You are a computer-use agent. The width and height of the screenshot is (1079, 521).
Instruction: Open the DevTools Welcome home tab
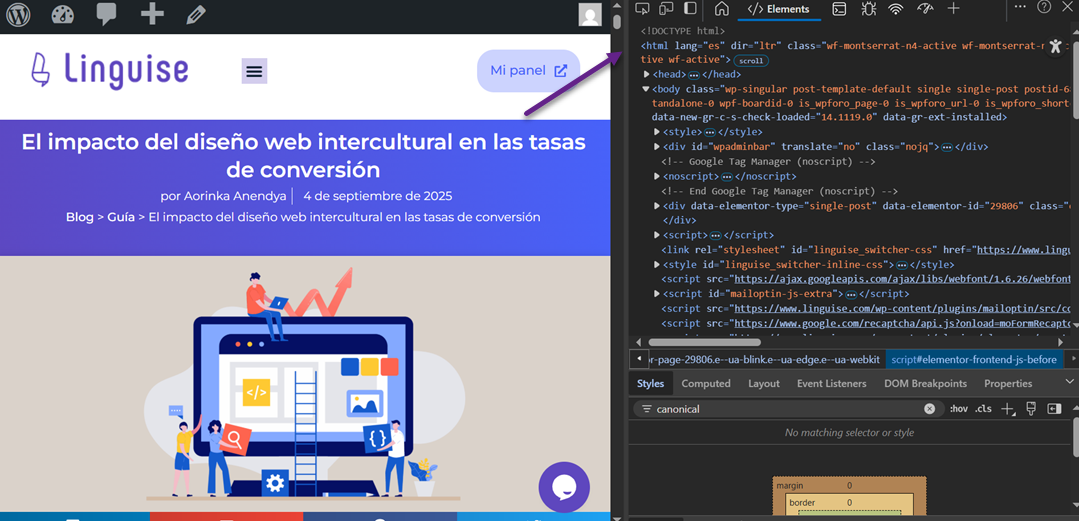(x=722, y=9)
